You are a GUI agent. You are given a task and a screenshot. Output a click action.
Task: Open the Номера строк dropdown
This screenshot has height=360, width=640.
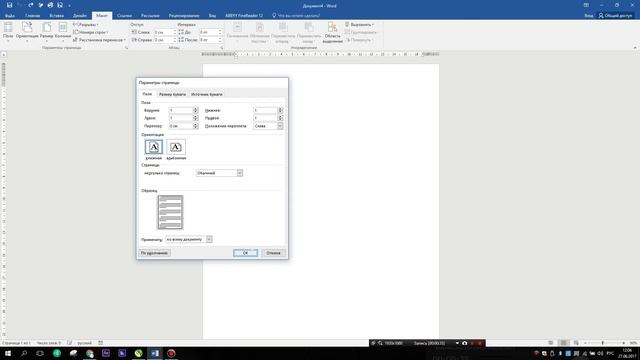coord(91,32)
